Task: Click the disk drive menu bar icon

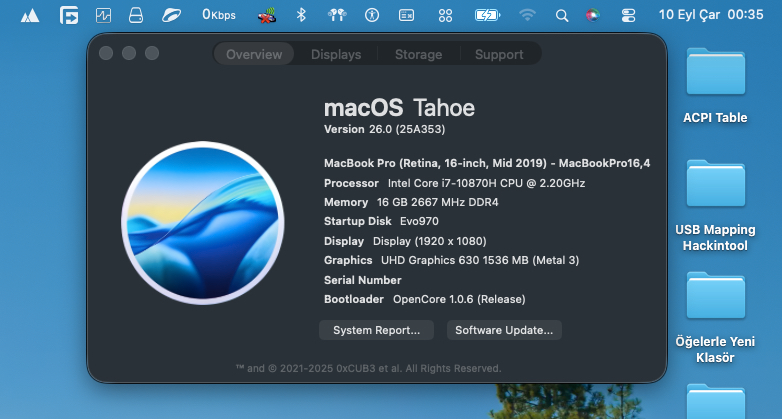Action: tap(136, 15)
